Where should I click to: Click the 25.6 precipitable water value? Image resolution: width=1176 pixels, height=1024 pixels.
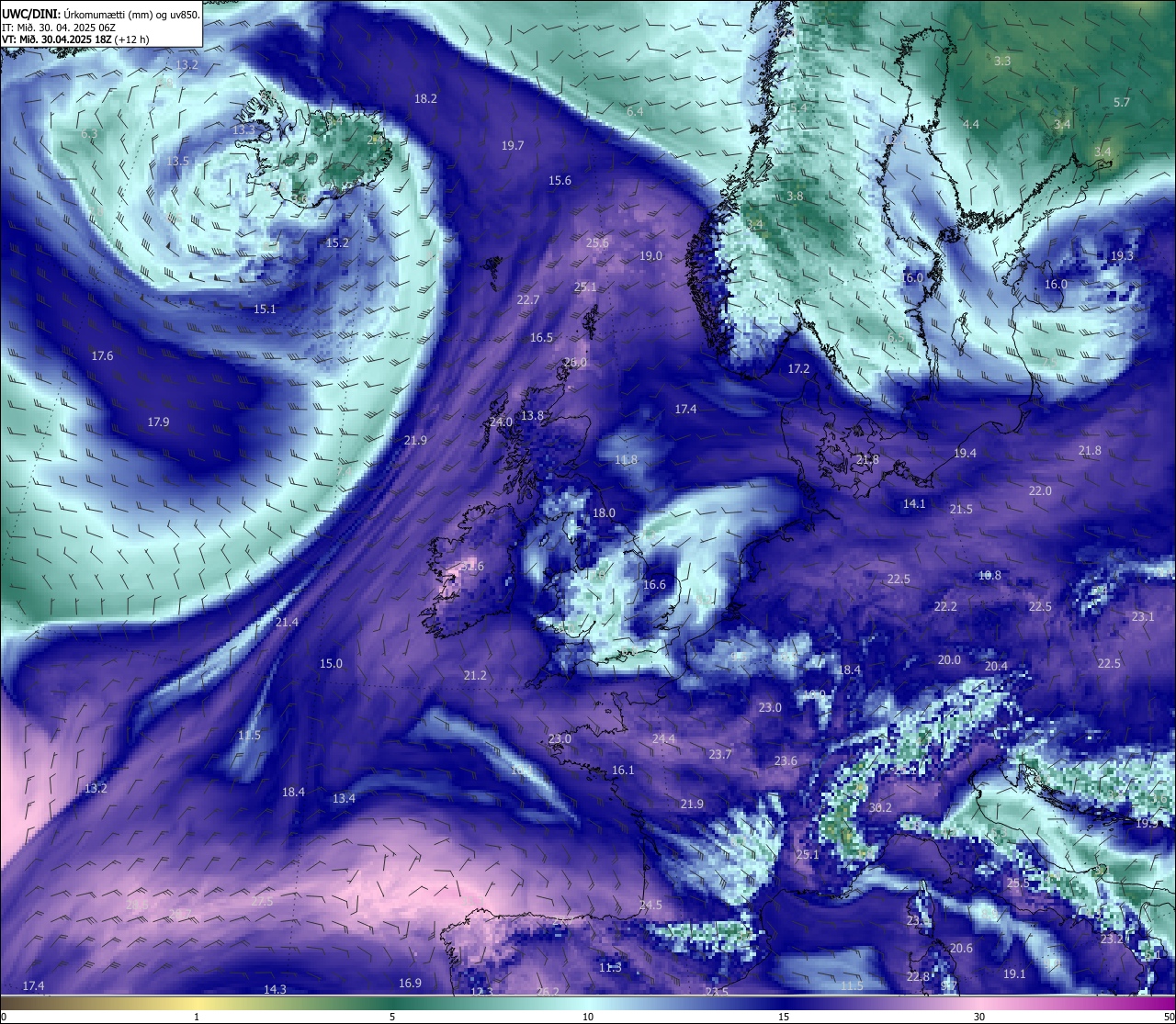point(597,242)
